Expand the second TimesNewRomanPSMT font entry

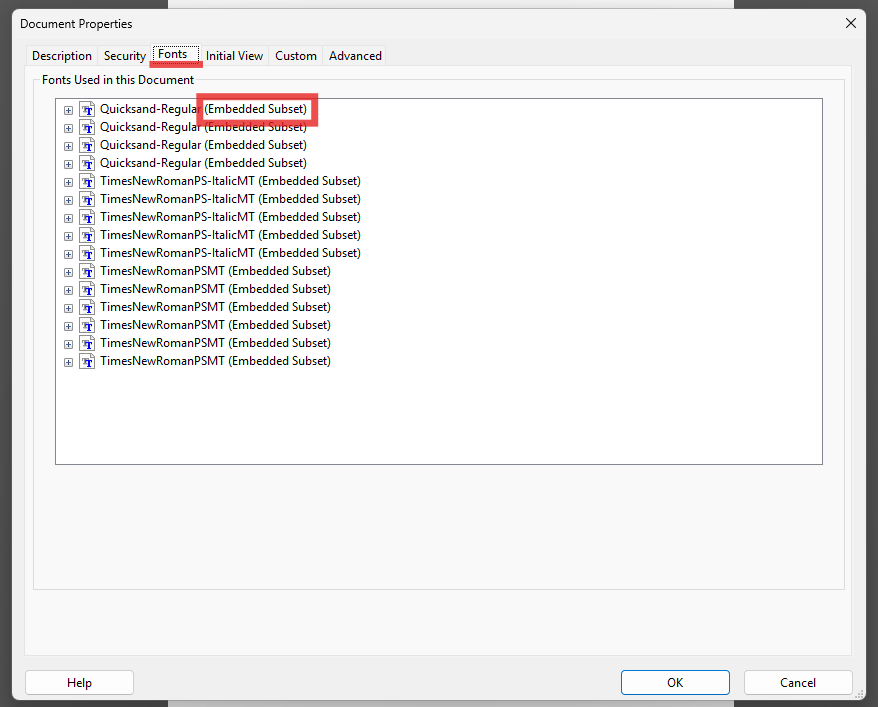pyautogui.click(x=68, y=290)
